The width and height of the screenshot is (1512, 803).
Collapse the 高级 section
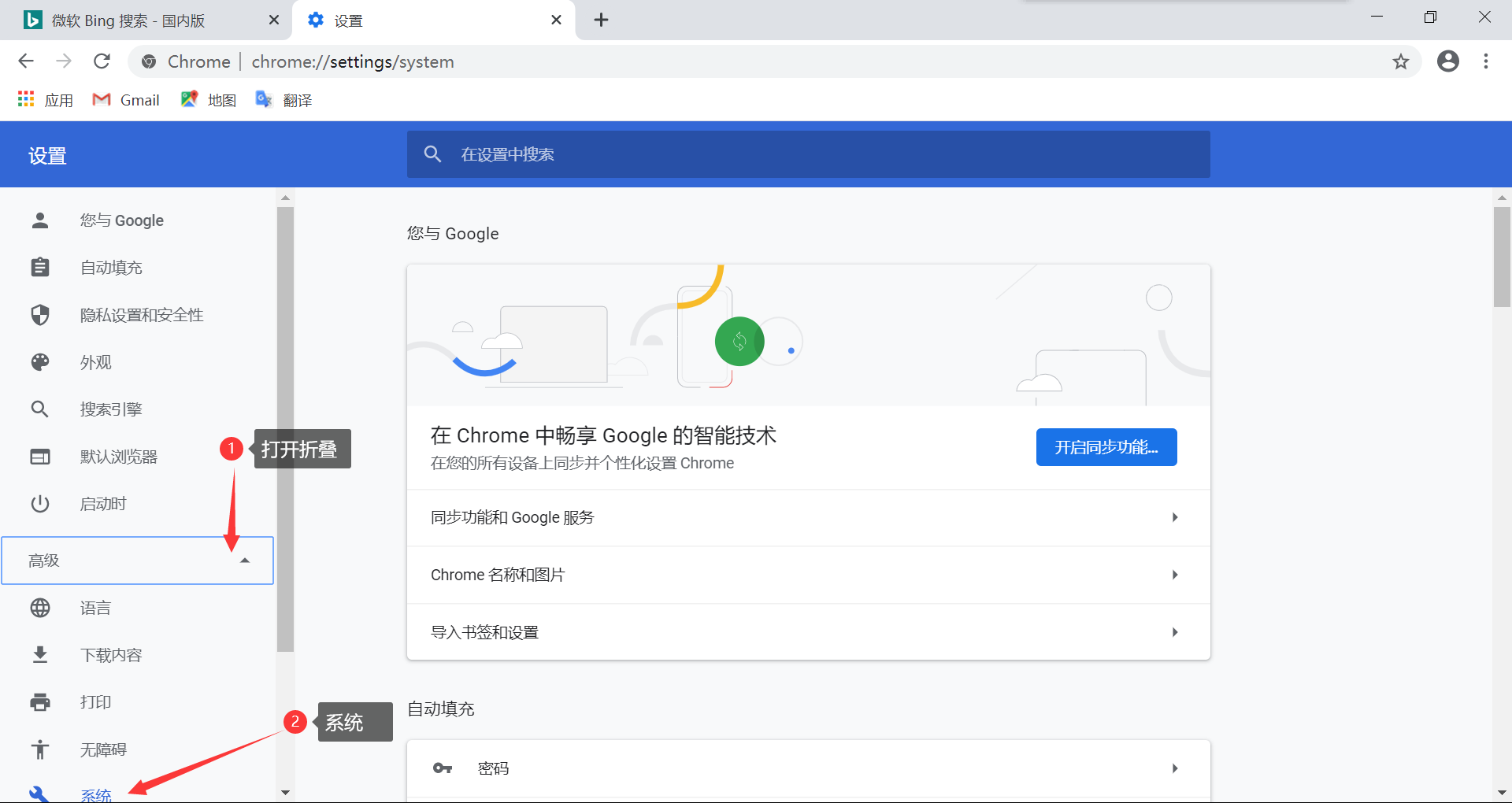pyautogui.click(x=245, y=561)
